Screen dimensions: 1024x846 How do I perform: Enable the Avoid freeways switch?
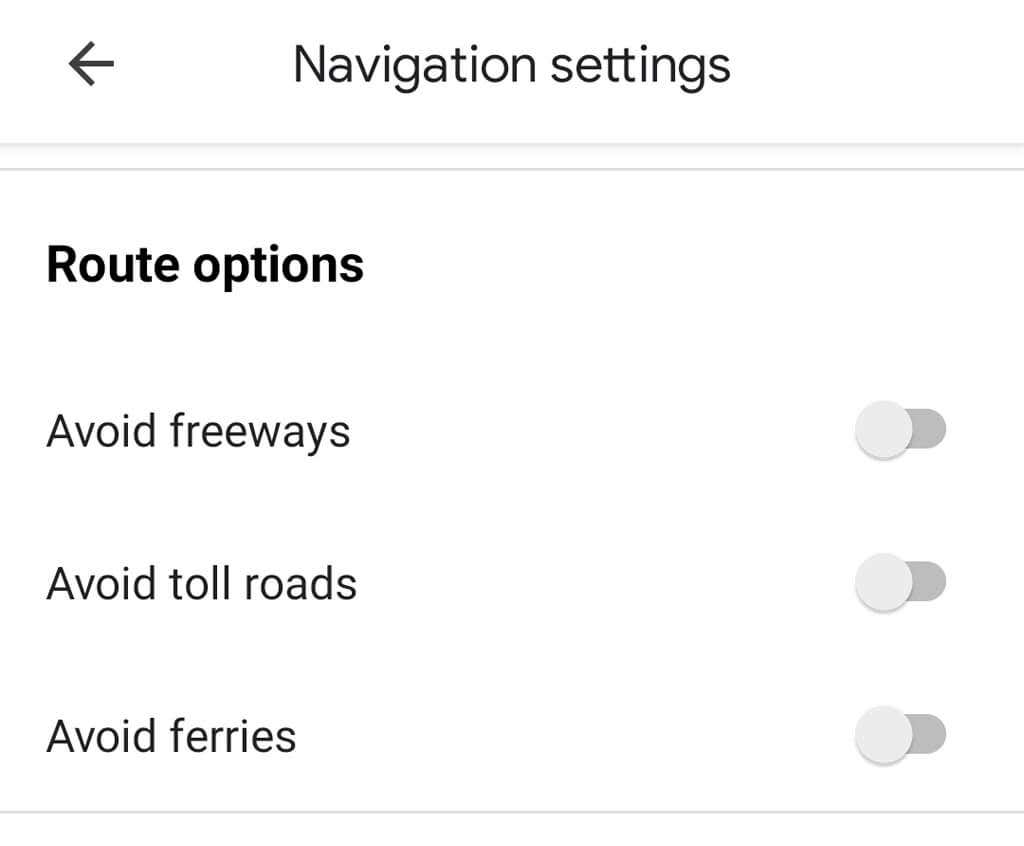tap(900, 431)
